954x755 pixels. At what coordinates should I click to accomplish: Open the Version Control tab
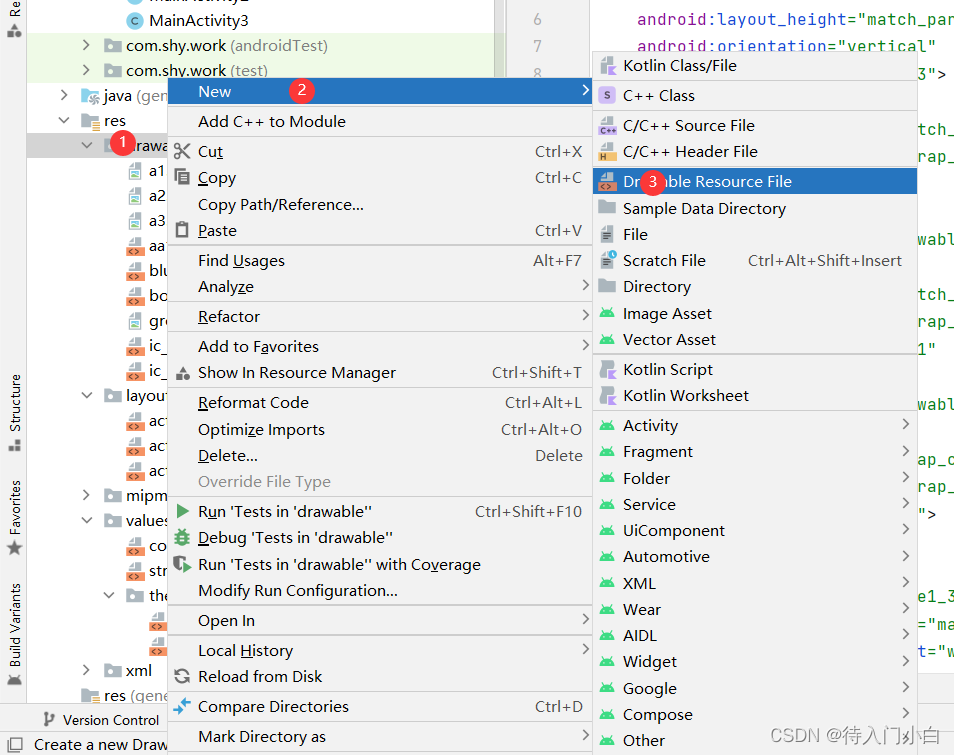coord(108,719)
